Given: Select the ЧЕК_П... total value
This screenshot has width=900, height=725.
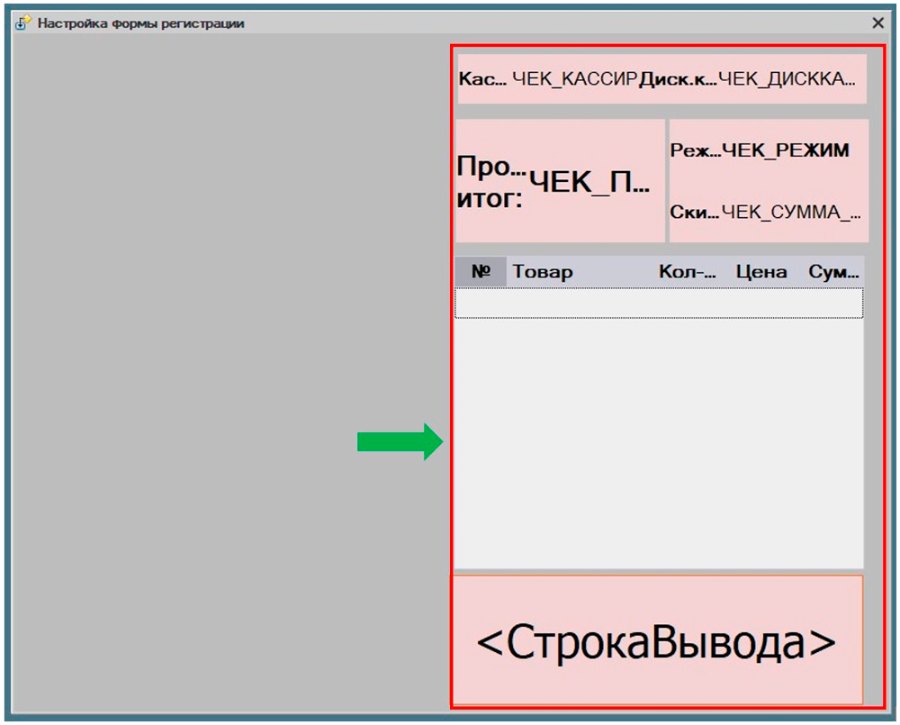Looking at the screenshot, I should (589, 182).
